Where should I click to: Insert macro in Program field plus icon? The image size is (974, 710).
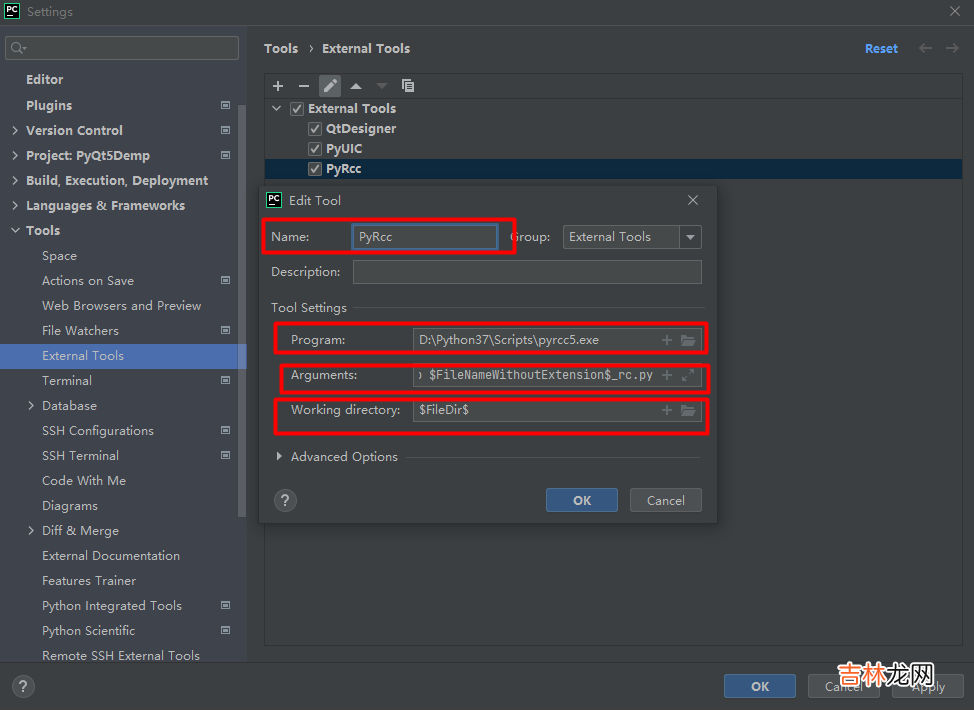click(x=667, y=340)
